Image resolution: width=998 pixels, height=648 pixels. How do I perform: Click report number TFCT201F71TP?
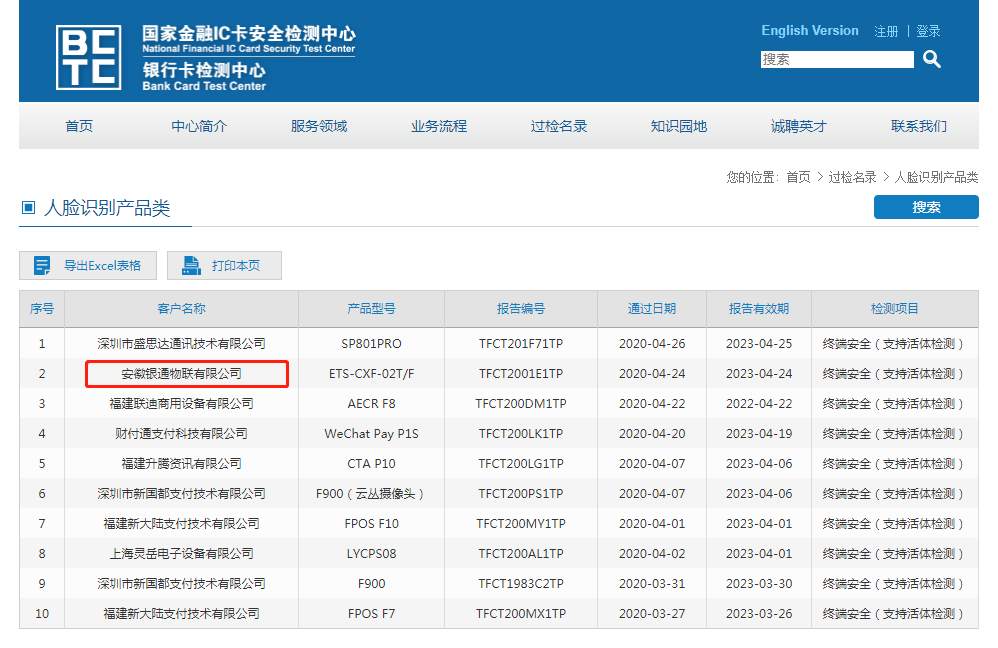pyautogui.click(x=521, y=344)
